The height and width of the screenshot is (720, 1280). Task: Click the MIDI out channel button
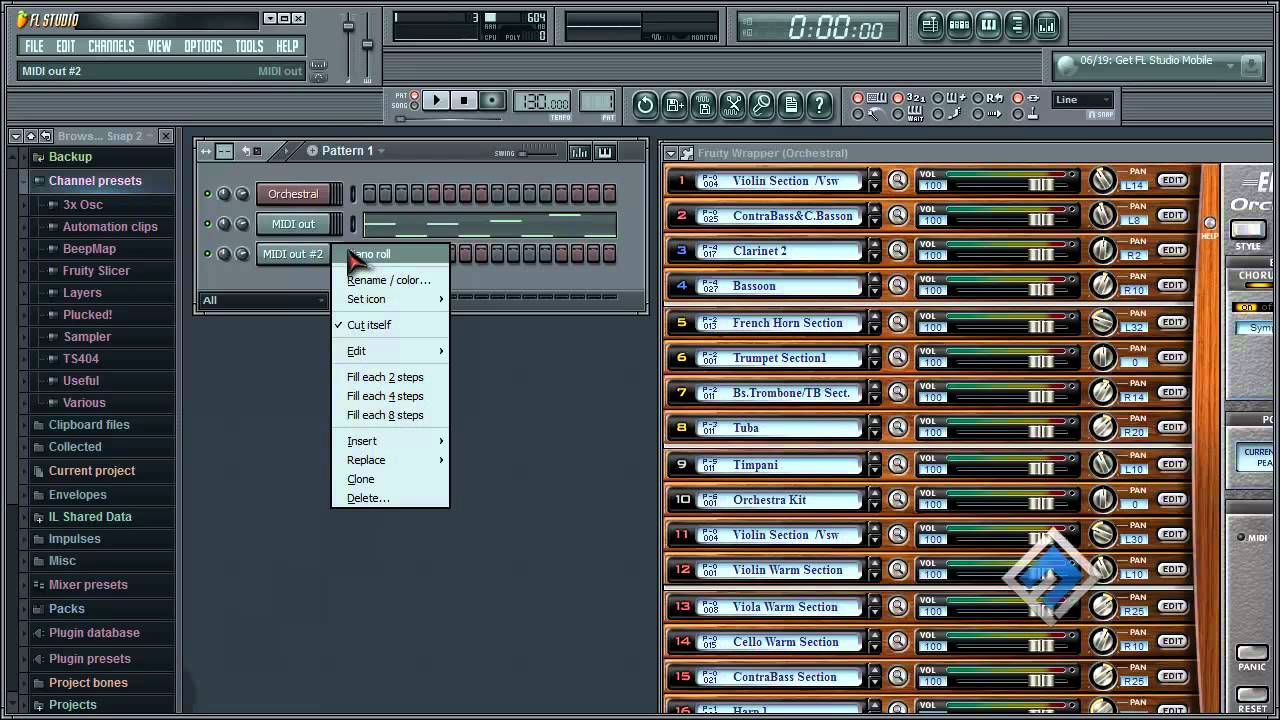point(293,224)
